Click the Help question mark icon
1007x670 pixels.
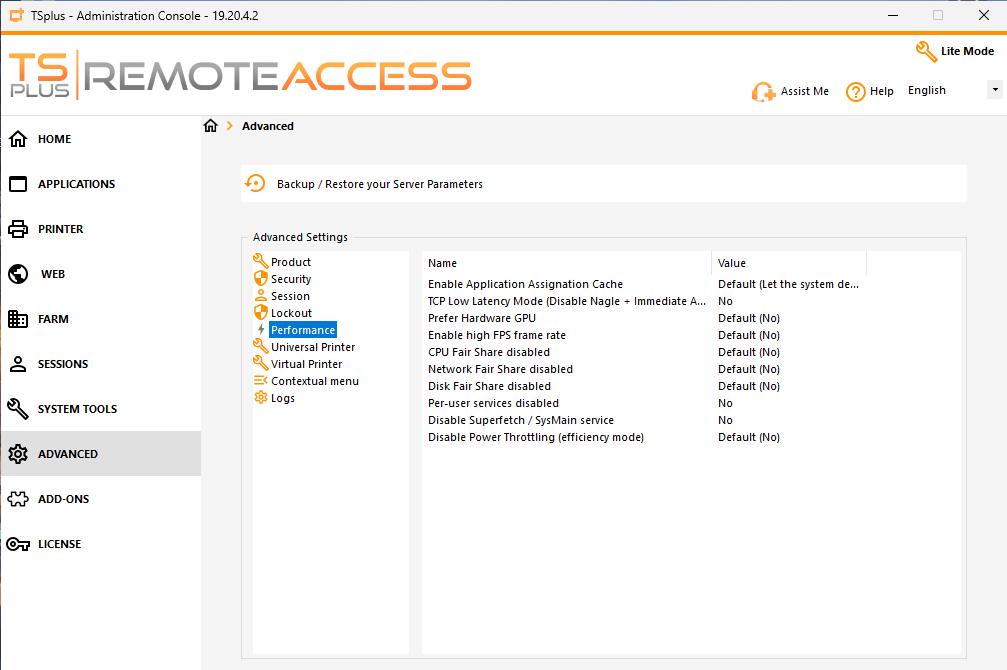855,92
